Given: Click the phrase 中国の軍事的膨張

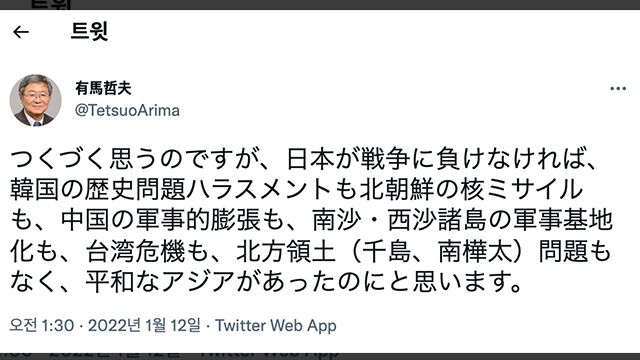Looking at the screenshot, I should (x=160, y=220).
